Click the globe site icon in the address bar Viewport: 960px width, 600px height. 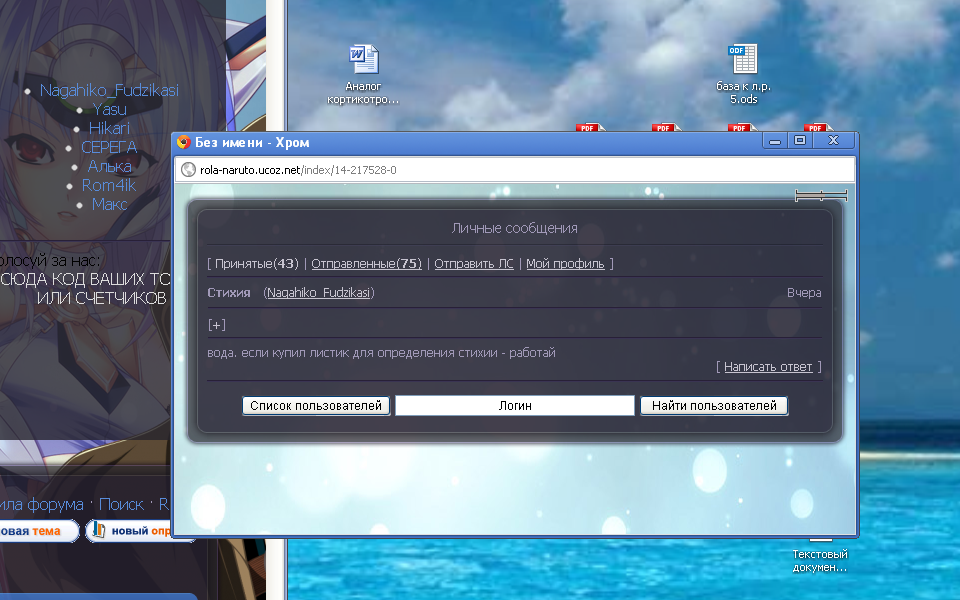point(188,170)
